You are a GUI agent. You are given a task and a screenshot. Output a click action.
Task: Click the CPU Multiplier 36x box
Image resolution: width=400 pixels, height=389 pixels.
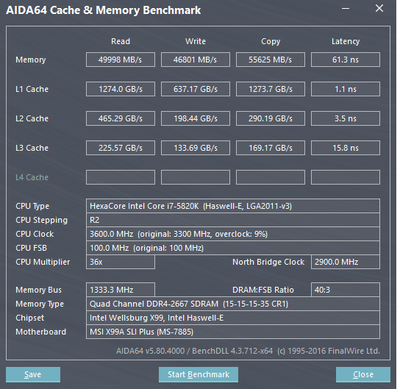pyautogui.click(x=120, y=262)
